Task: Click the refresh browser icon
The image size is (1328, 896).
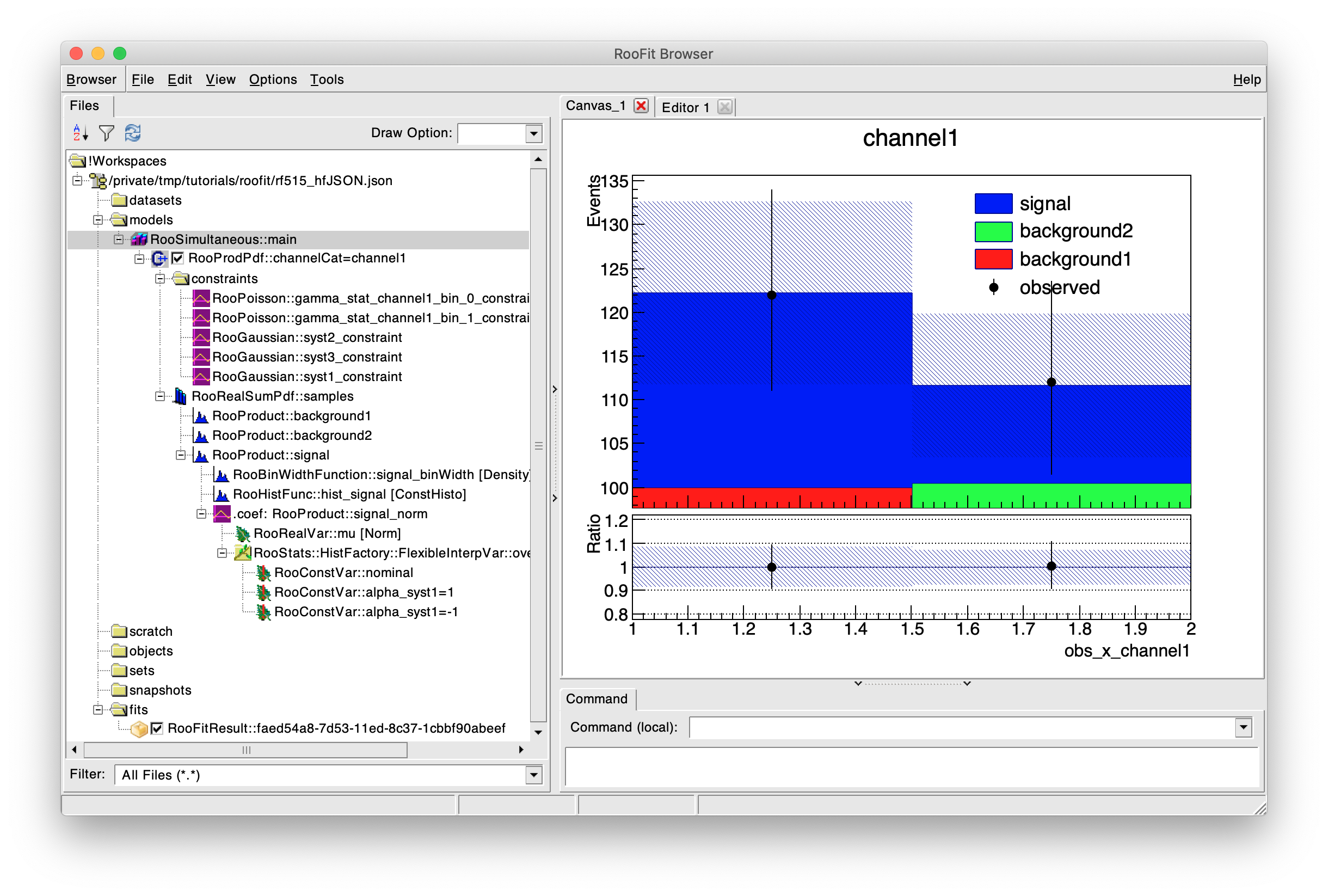Action: 132,133
